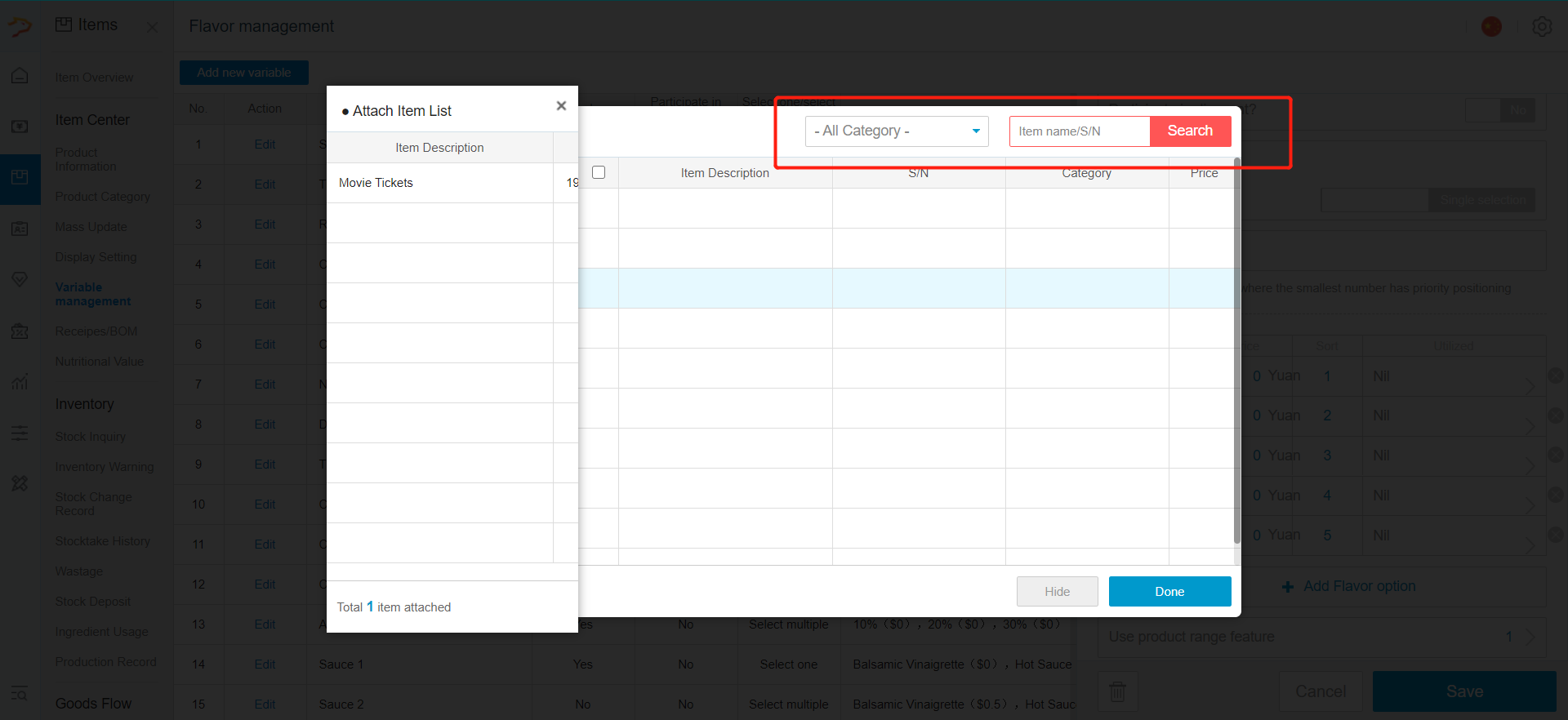Expand the flavor row with Sort 4
1568x720 pixels.
pyautogui.click(x=1530, y=504)
